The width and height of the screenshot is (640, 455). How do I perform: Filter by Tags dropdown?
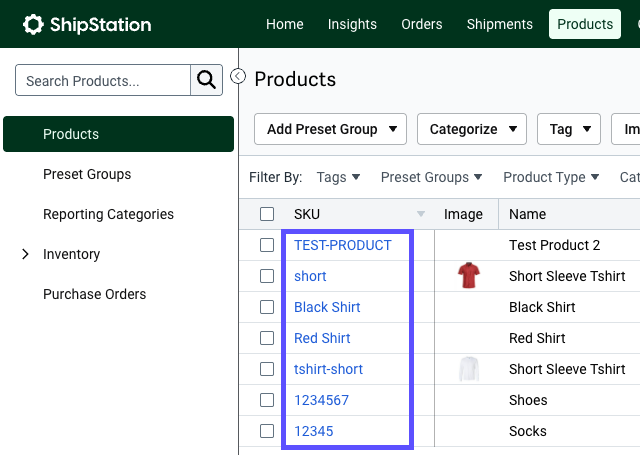click(x=338, y=177)
